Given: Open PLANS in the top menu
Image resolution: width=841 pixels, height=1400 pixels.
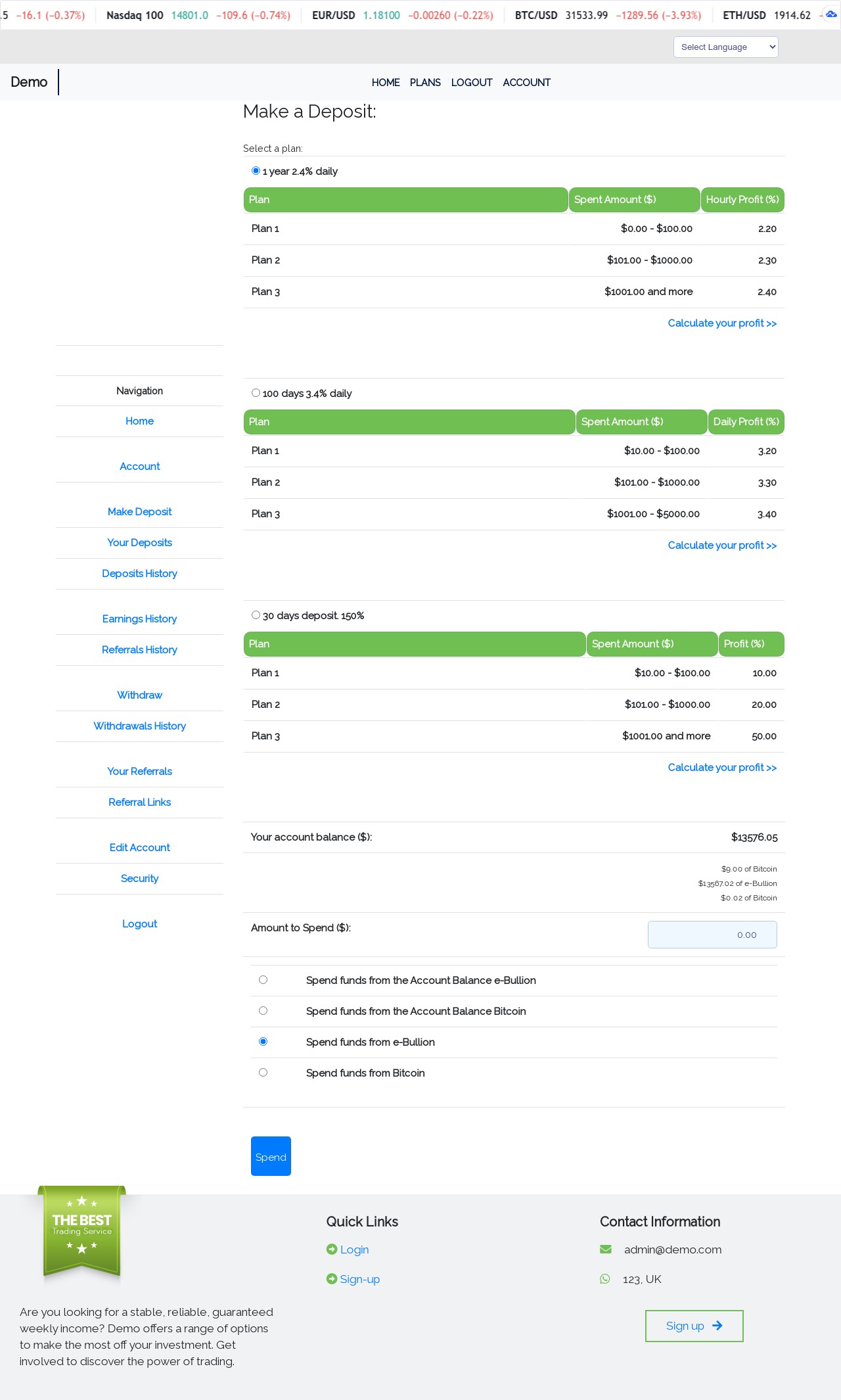Looking at the screenshot, I should [425, 83].
